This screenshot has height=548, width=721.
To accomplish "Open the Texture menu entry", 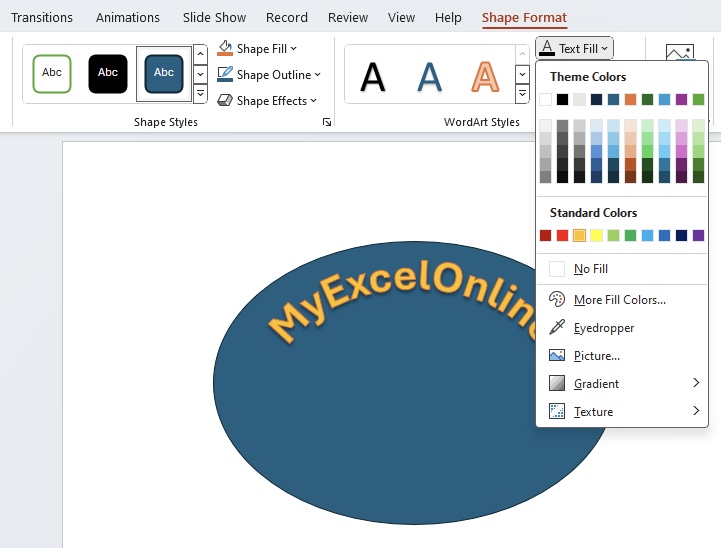I will pos(622,411).
